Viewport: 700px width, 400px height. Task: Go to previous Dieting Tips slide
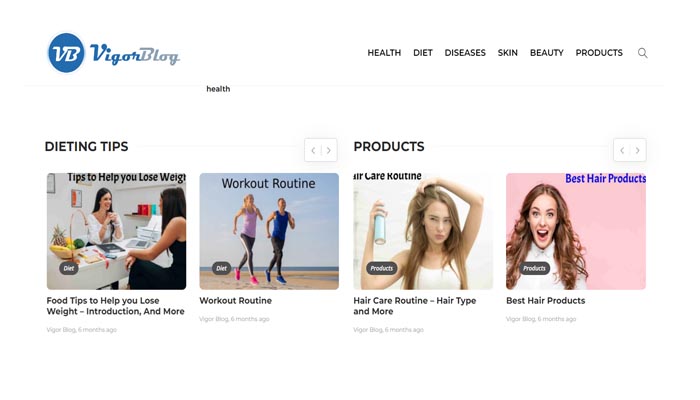pyautogui.click(x=313, y=150)
